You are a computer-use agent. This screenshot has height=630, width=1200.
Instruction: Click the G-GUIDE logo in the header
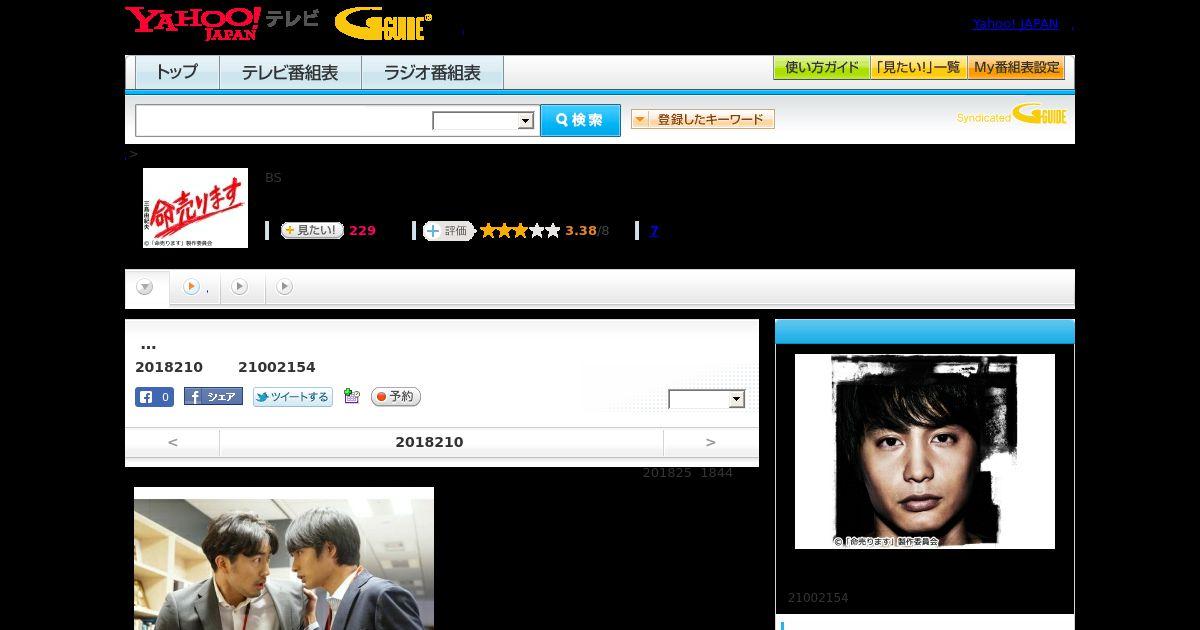click(x=383, y=24)
